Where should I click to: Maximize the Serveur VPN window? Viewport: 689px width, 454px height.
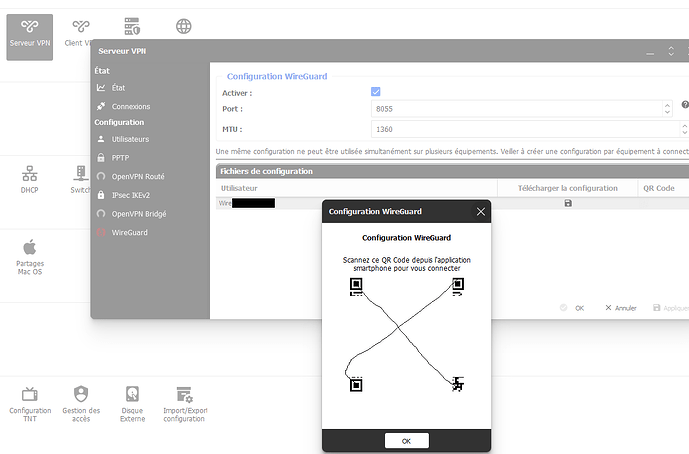coord(671,51)
